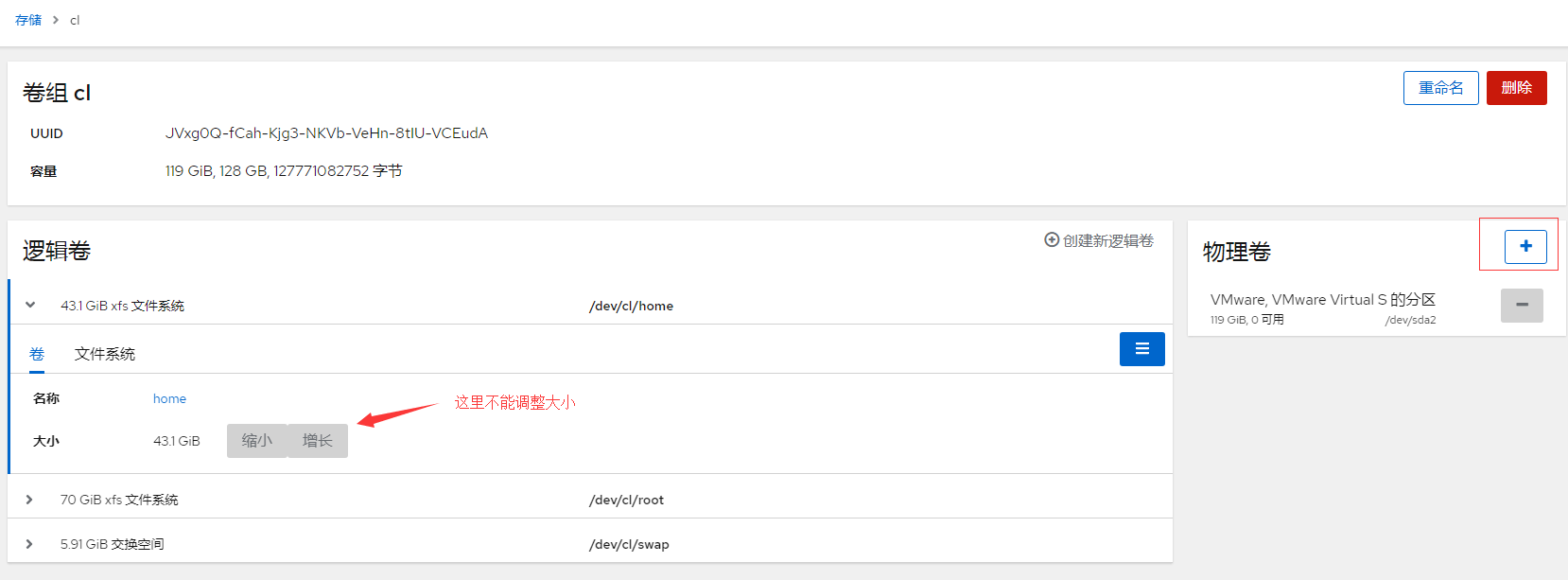
Task: Click 创建新逻辑卷 link text
Action: [1108, 240]
